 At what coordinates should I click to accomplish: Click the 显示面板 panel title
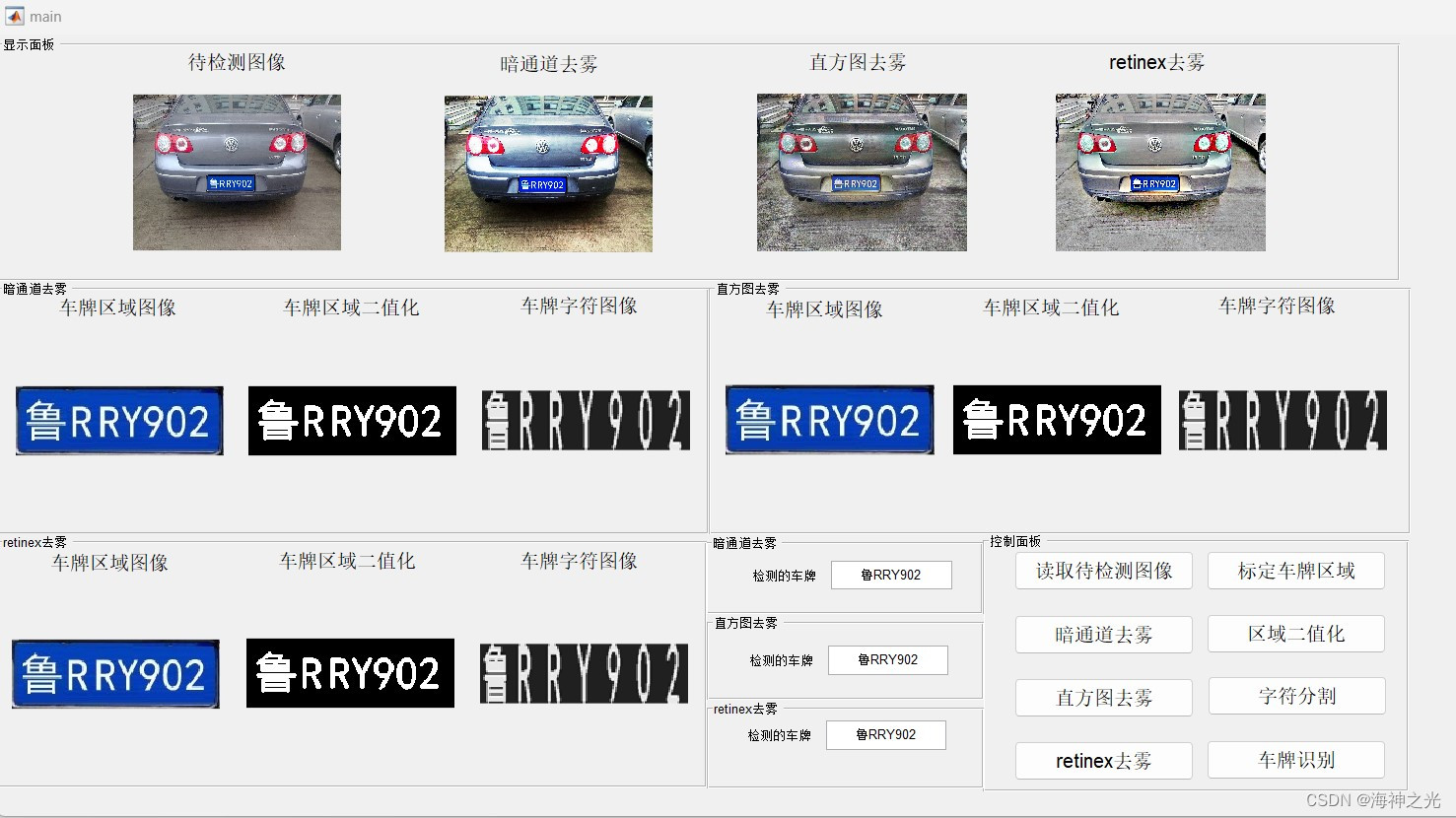coord(29,44)
